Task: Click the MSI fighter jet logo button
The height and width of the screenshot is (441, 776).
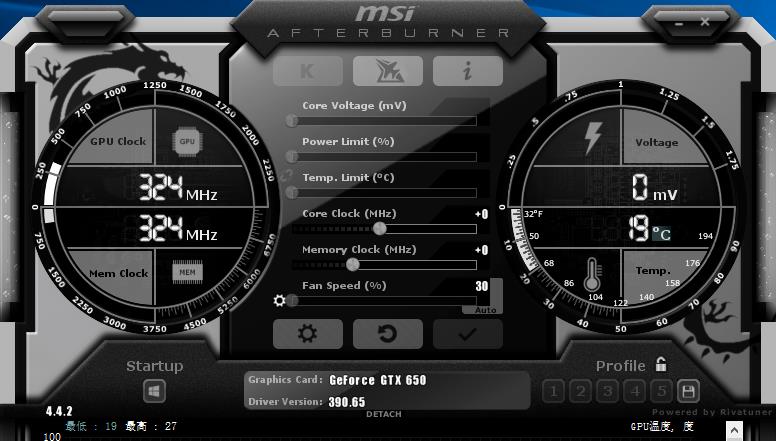Action: [x=387, y=71]
